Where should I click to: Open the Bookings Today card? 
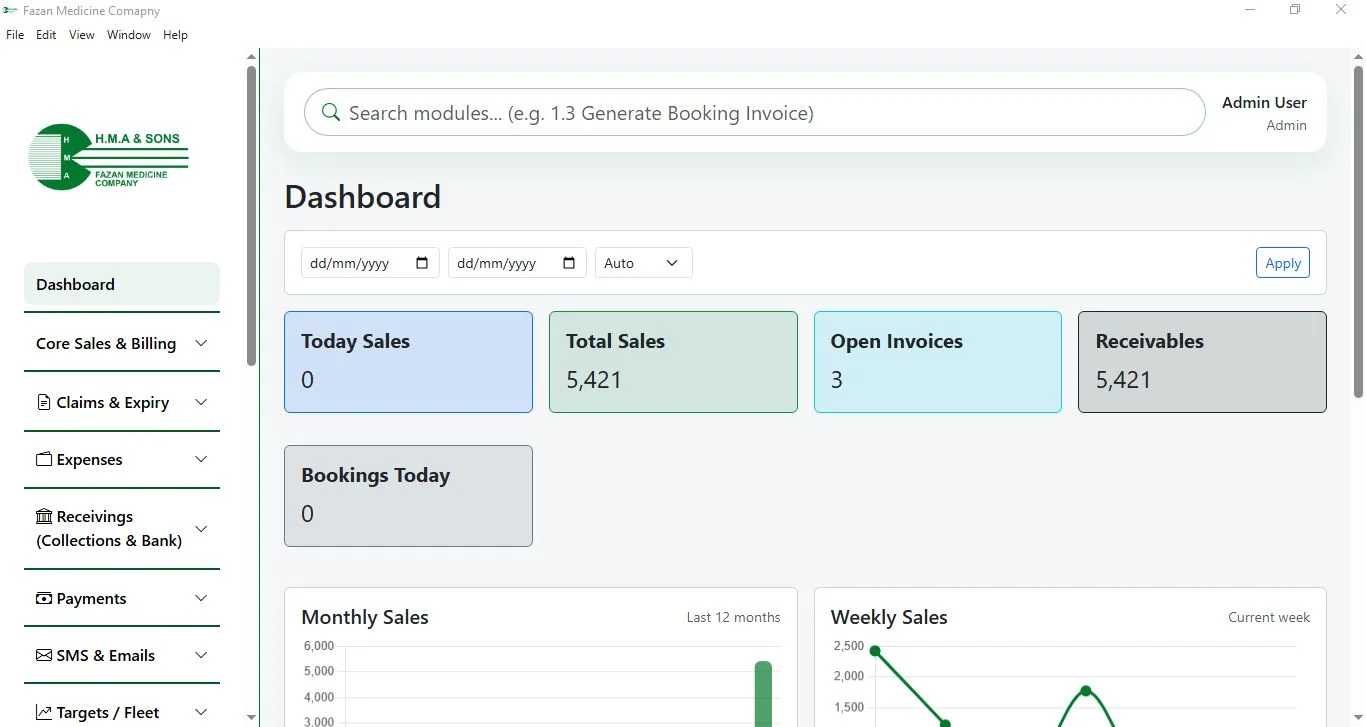point(408,496)
